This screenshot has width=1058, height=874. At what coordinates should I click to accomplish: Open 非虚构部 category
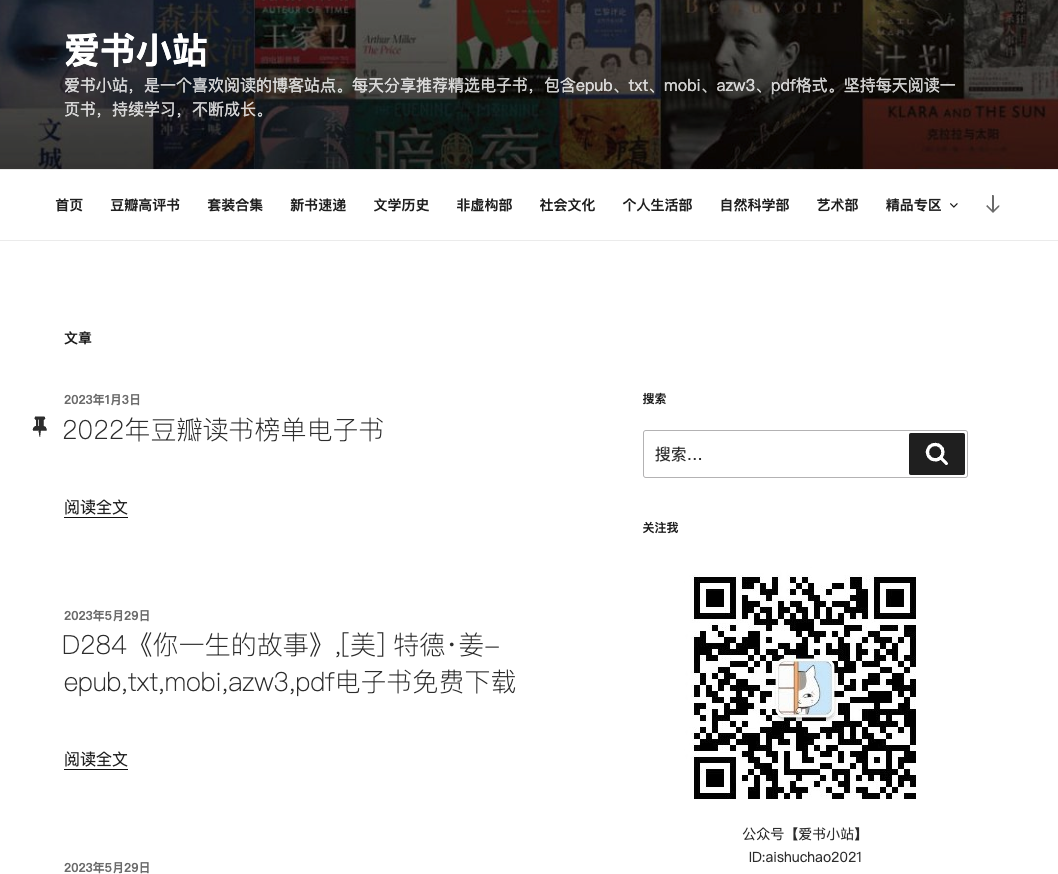tap(484, 205)
